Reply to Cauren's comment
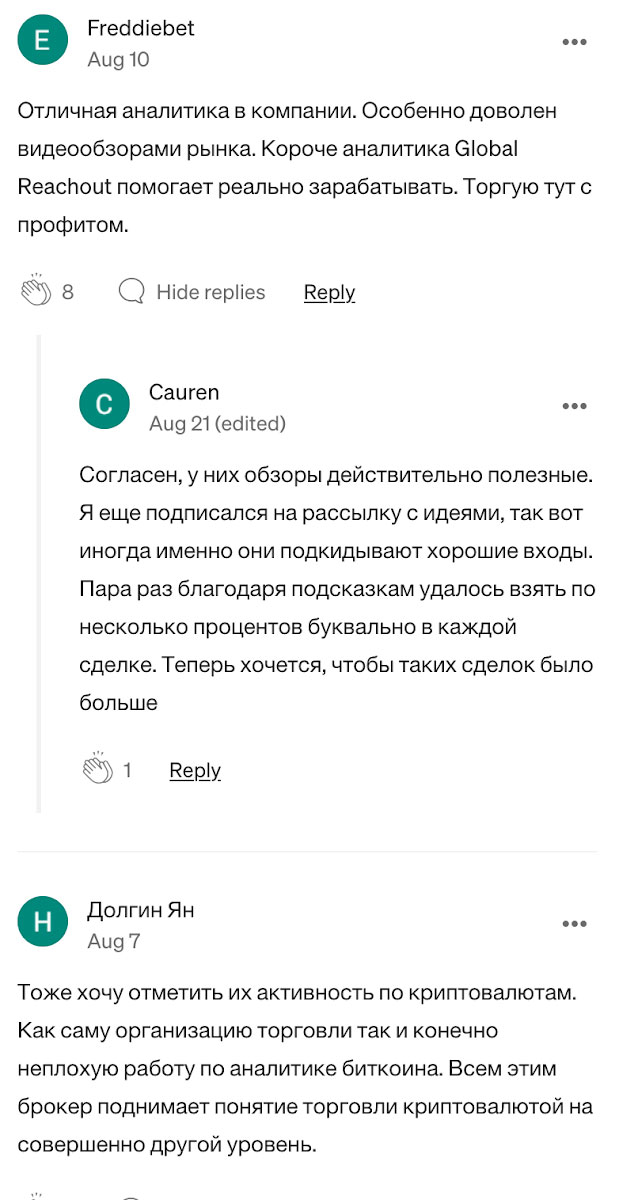 pos(195,770)
